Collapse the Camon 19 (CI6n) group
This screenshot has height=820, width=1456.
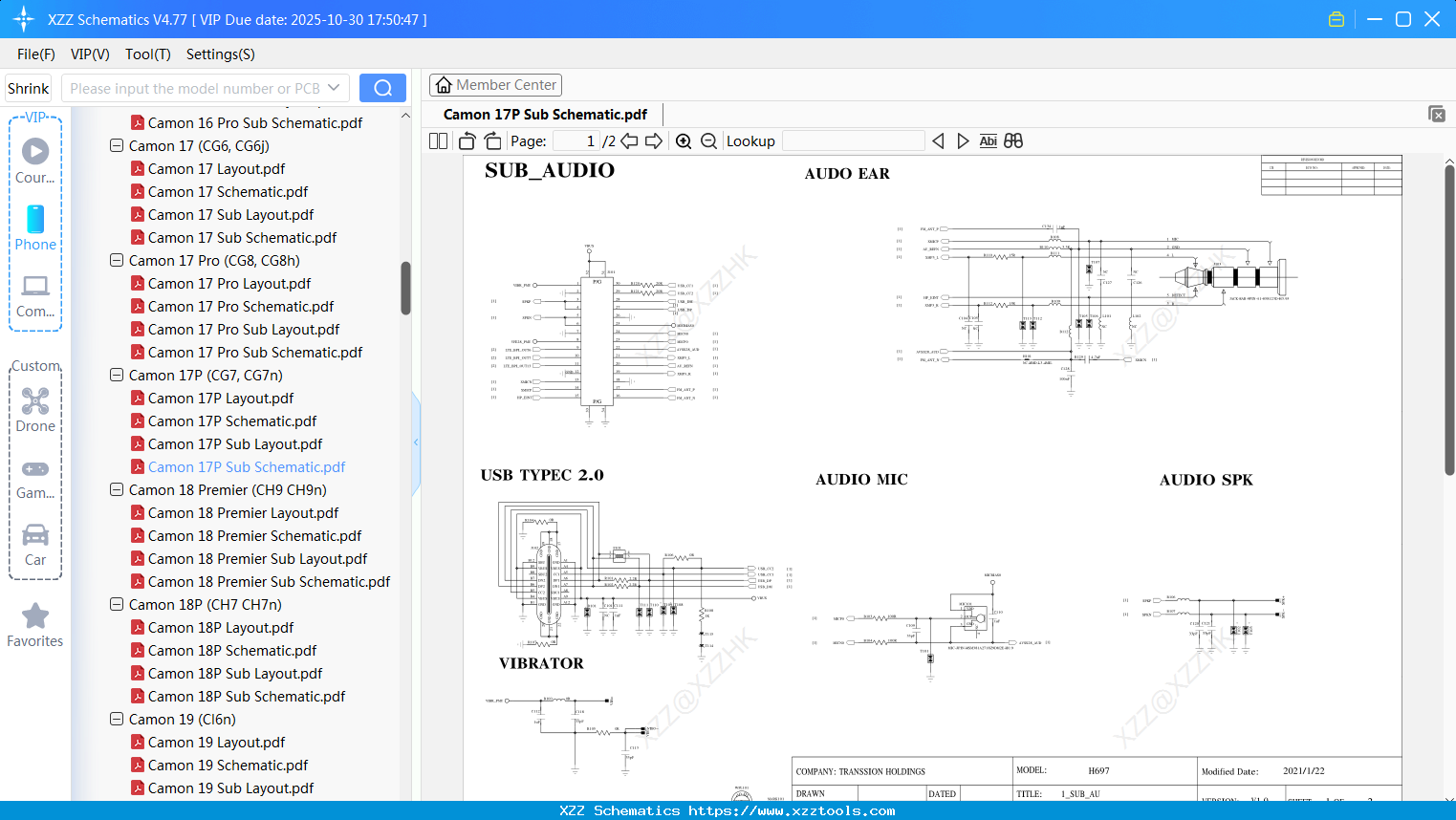click(x=116, y=719)
